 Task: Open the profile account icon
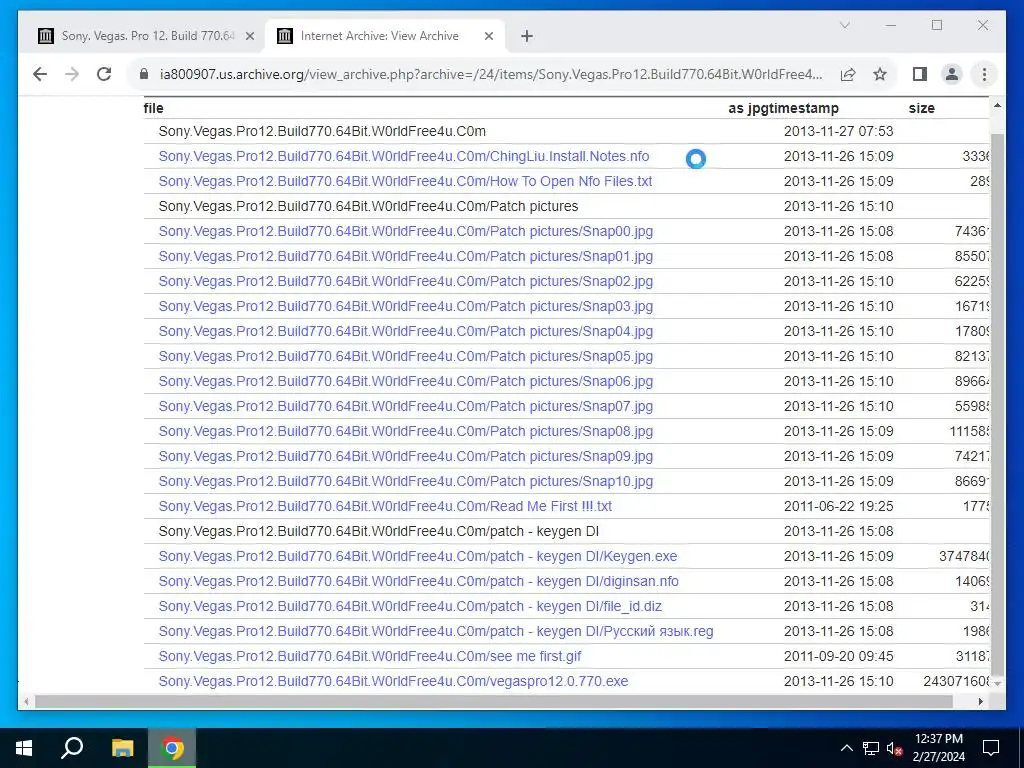click(952, 74)
